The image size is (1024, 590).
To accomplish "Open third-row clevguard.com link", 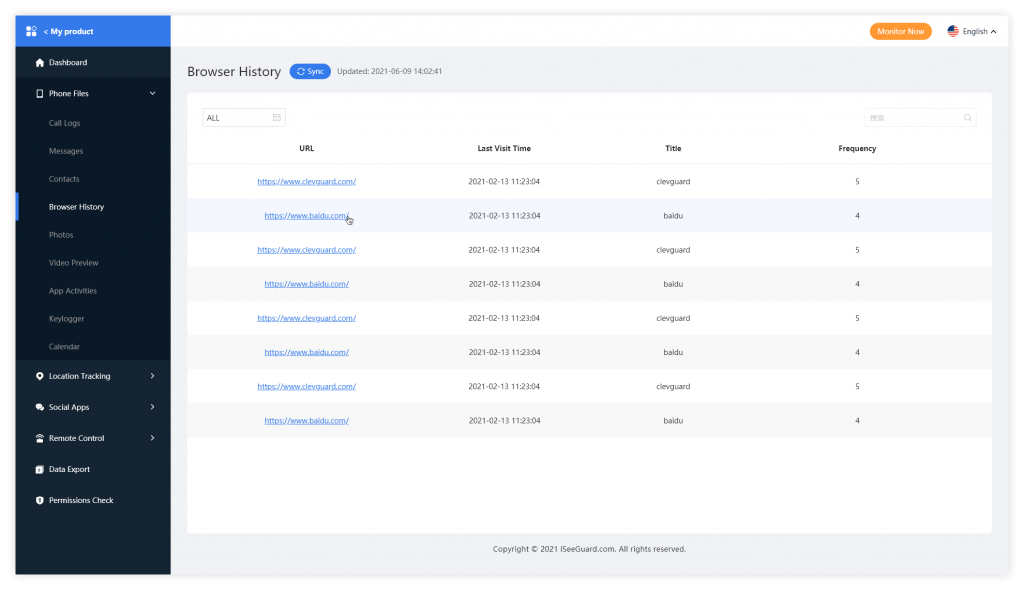I will 306,250.
